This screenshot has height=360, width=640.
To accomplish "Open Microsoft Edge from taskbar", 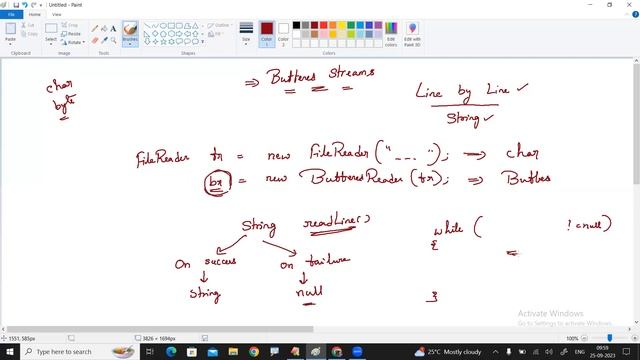I will [x=171, y=351].
